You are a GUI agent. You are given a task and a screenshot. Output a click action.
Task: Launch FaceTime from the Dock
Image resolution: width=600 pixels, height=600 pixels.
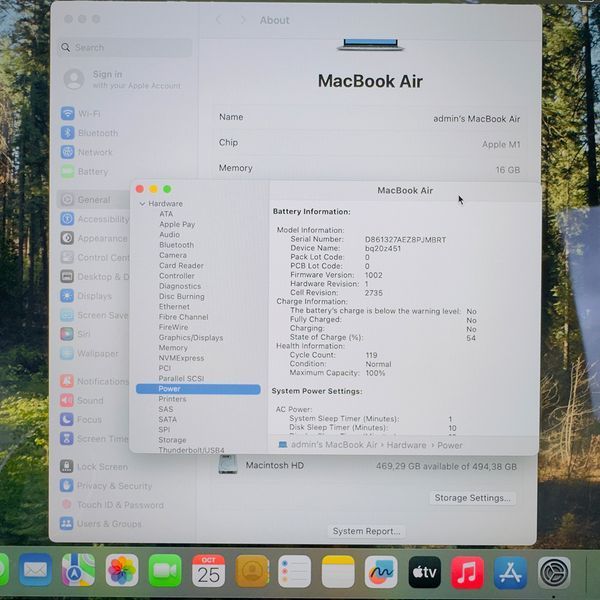coord(165,571)
